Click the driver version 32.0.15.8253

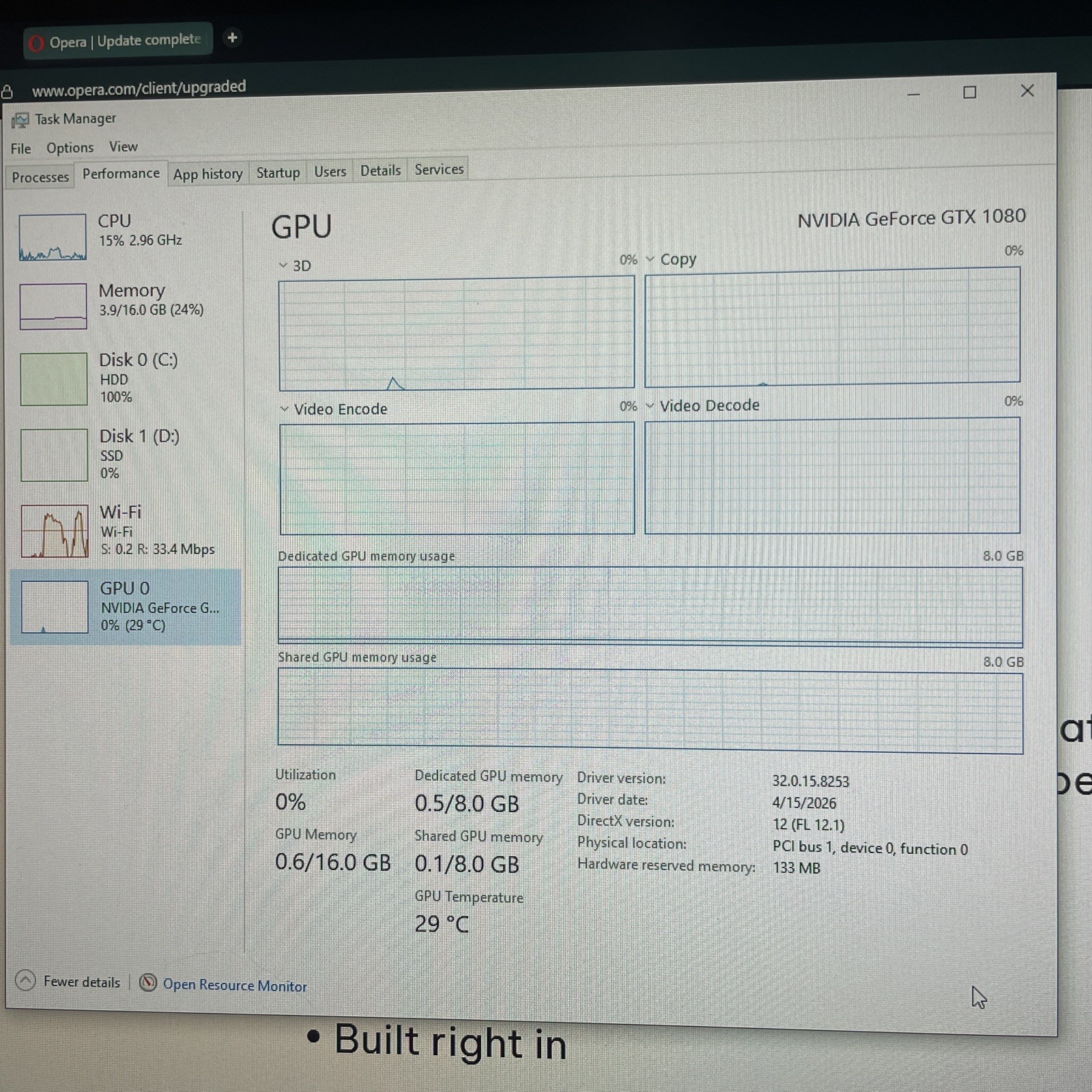(x=811, y=781)
